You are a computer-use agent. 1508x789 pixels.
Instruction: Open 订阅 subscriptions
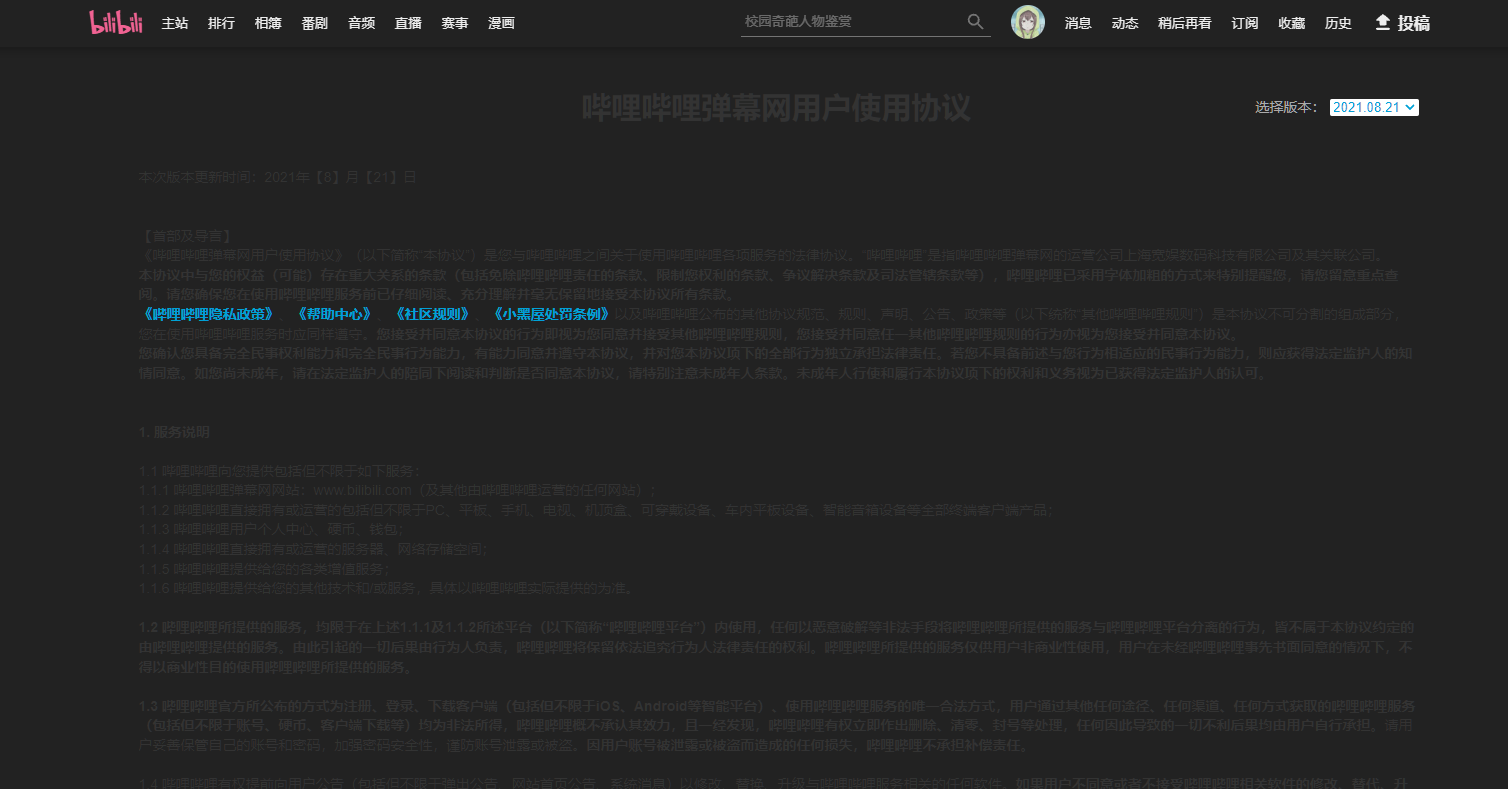tap(1245, 23)
